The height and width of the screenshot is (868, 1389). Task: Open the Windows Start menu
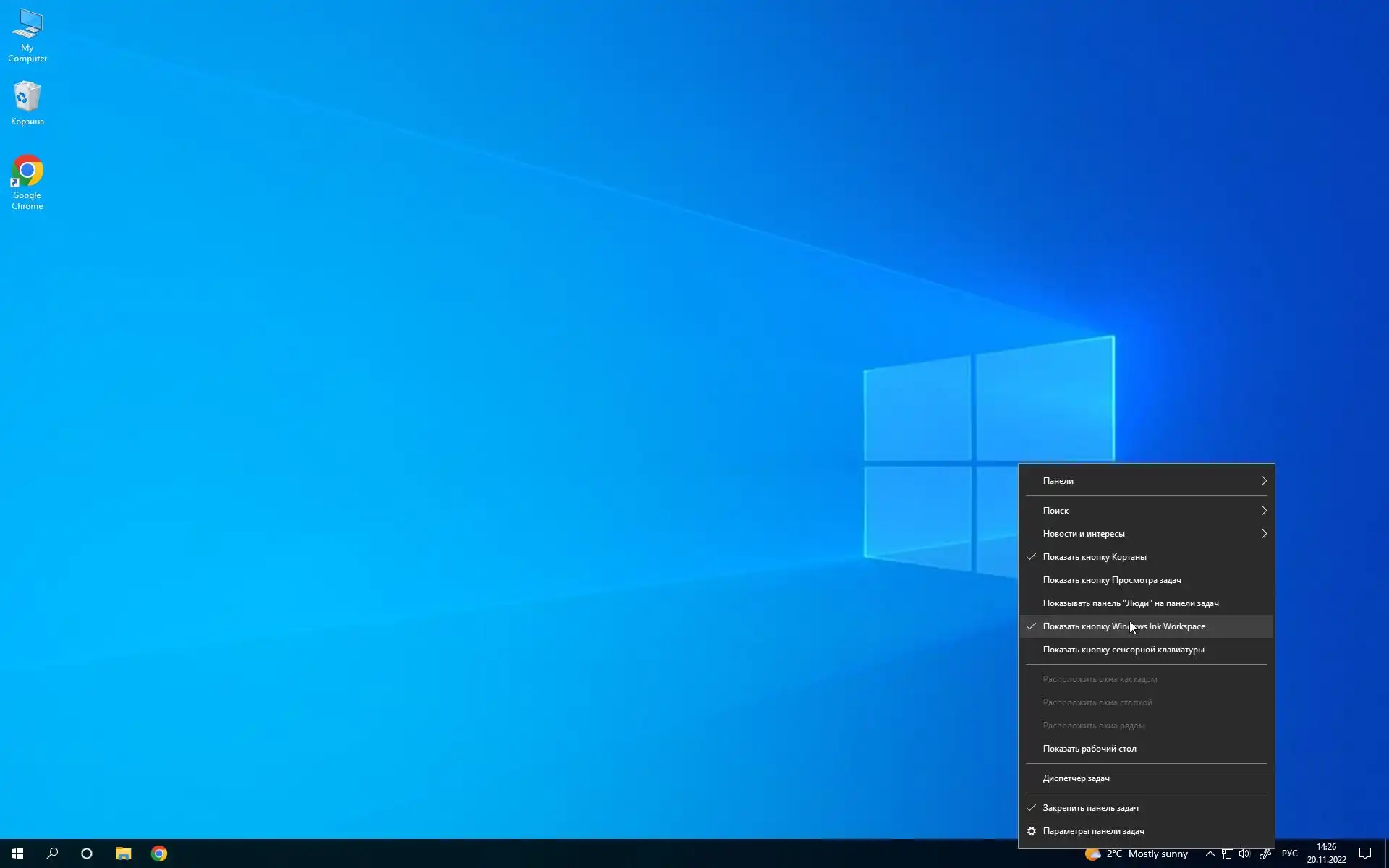pyautogui.click(x=17, y=854)
